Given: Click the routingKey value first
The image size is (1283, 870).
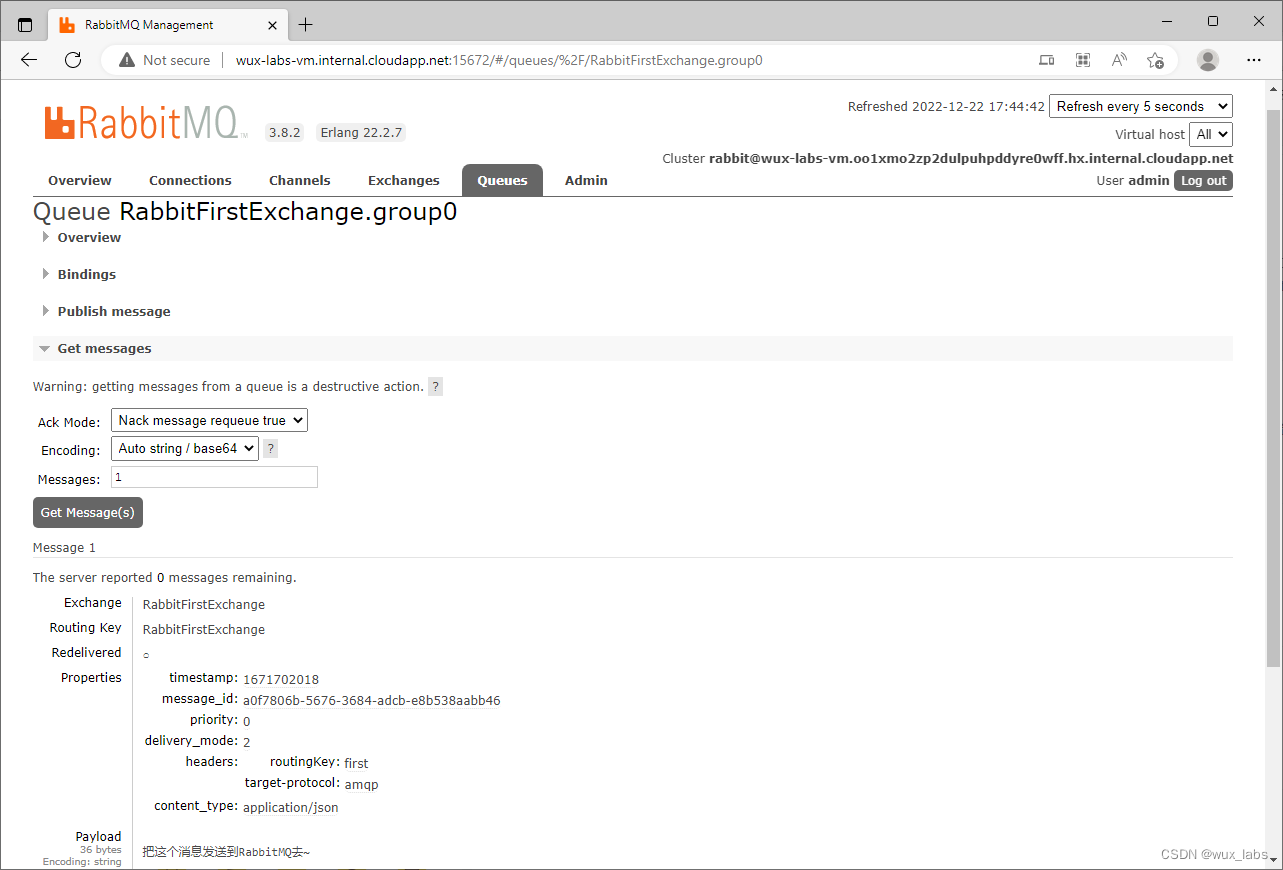Looking at the screenshot, I should [x=357, y=763].
